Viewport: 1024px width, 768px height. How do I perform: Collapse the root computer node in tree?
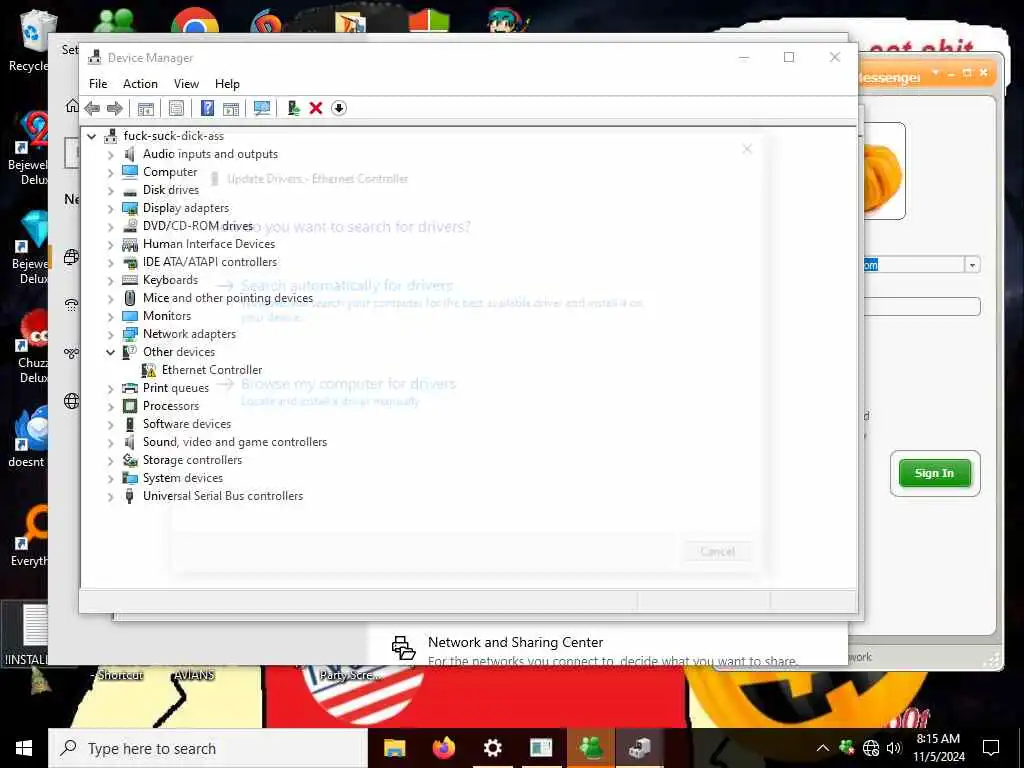point(92,136)
